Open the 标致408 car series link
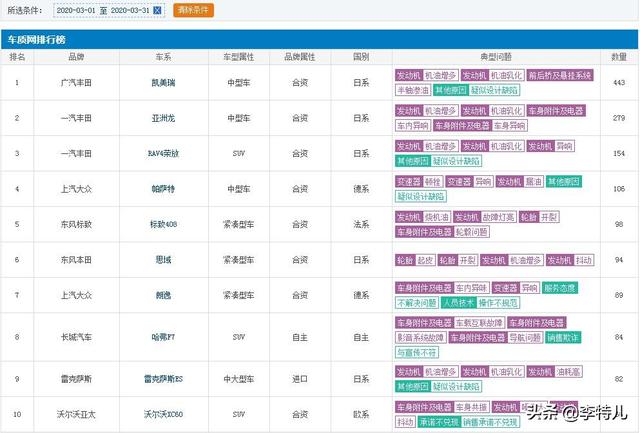Viewport: 640px width, 433px height. (x=163, y=224)
